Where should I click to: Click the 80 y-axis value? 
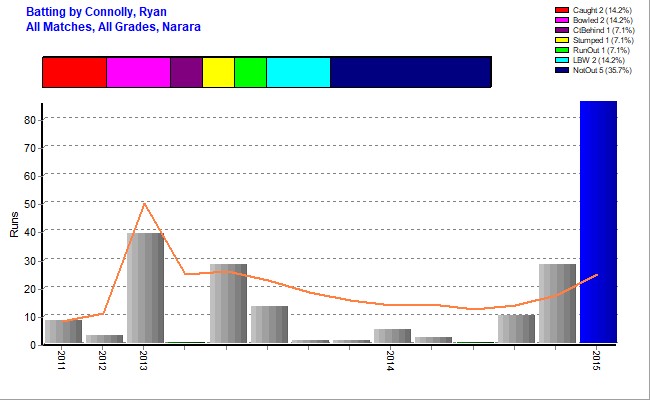(x=30, y=120)
